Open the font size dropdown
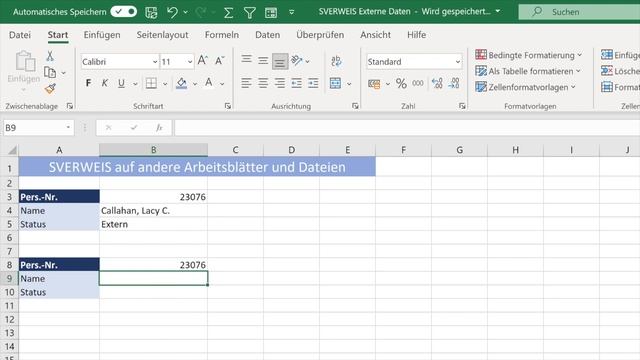The height and width of the screenshot is (360, 640). [x=190, y=62]
